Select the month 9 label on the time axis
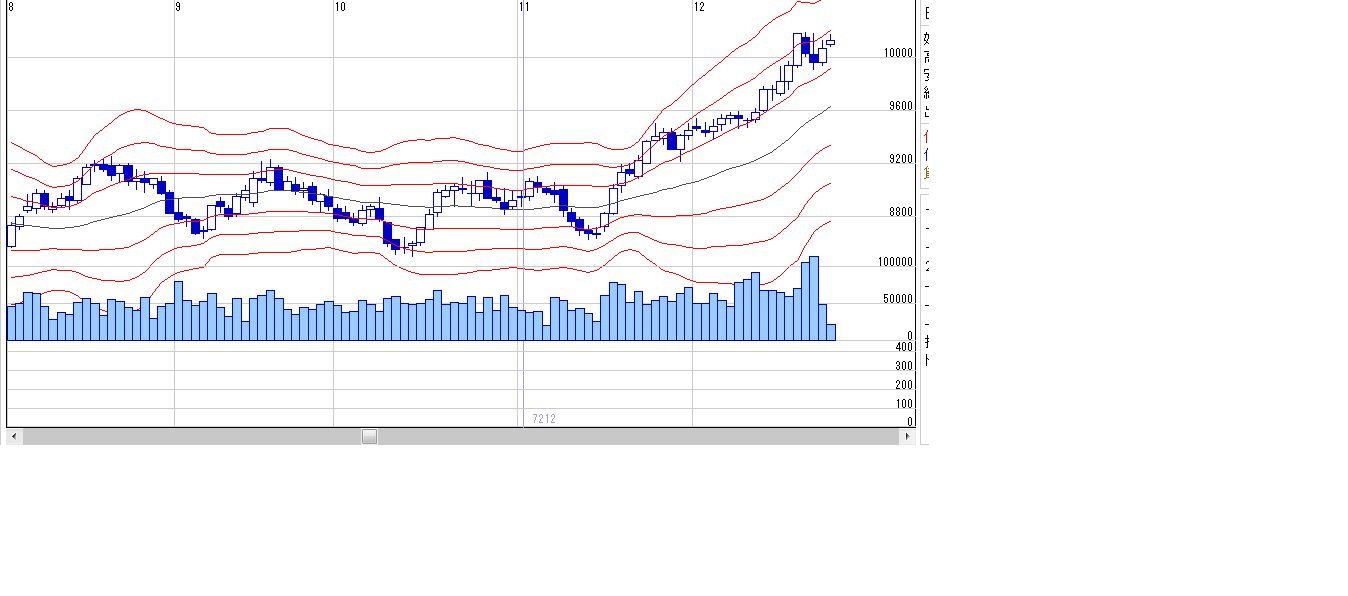The width and height of the screenshot is (1348, 596). coord(178,7)
